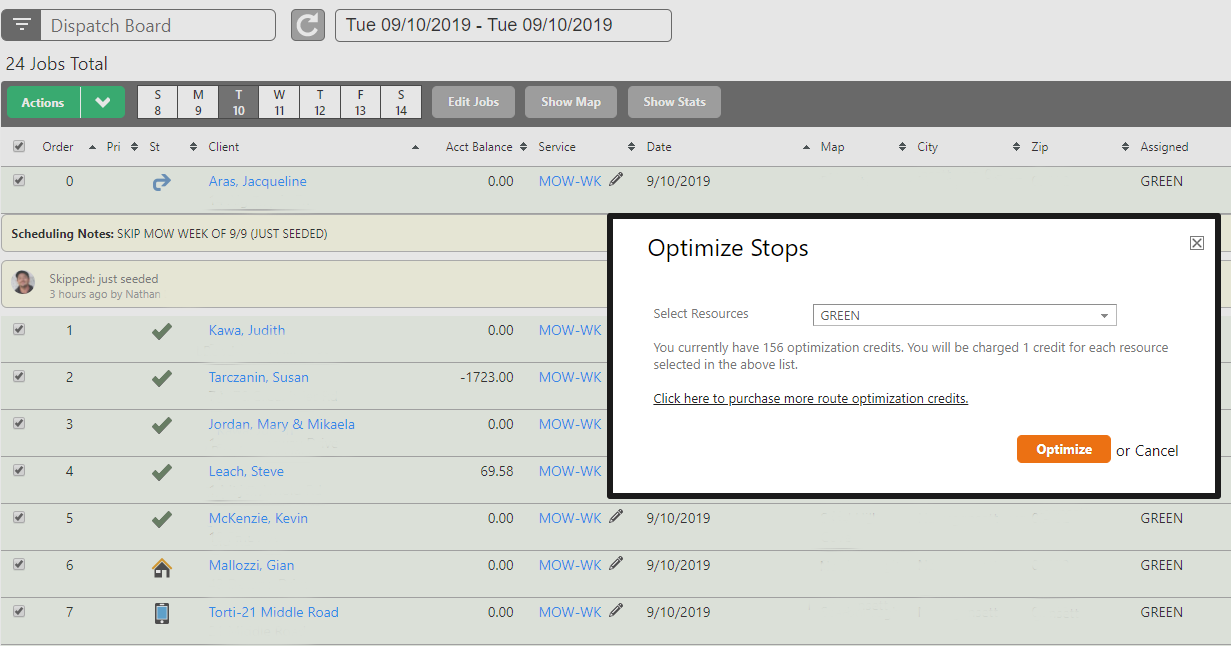1231x646 pixels.
Task: Open the client profile for Jordan, Mary & Mikaela
Action: 281,424
